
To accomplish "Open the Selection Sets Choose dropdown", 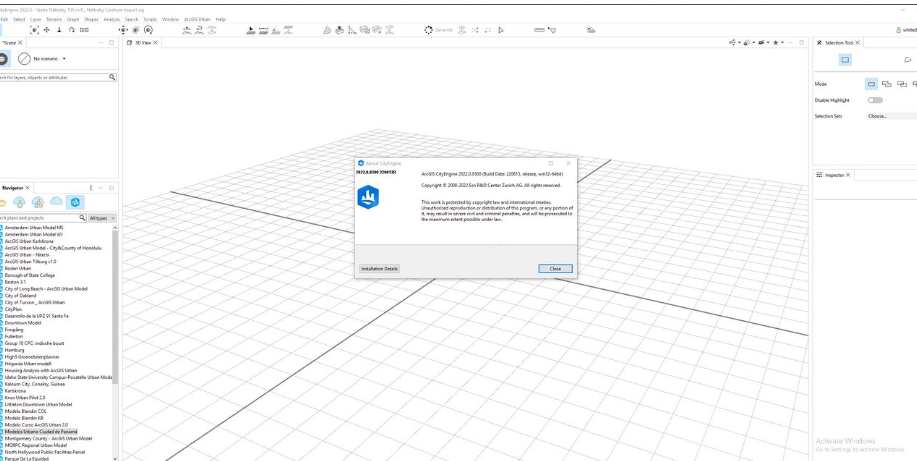I will coord(891,116).
